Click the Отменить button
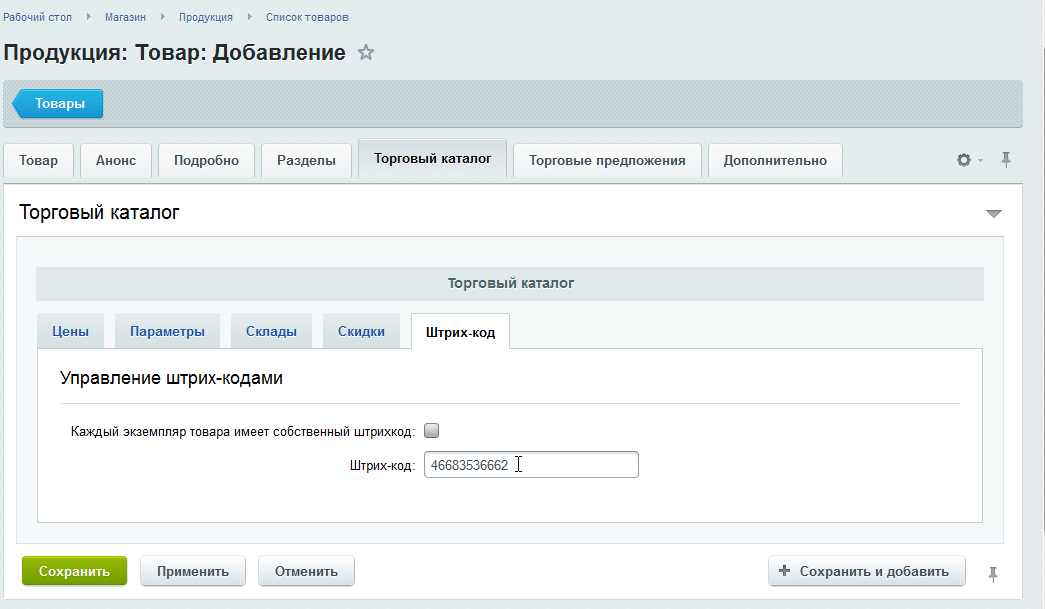1045x609 pixels. [306, 572]
